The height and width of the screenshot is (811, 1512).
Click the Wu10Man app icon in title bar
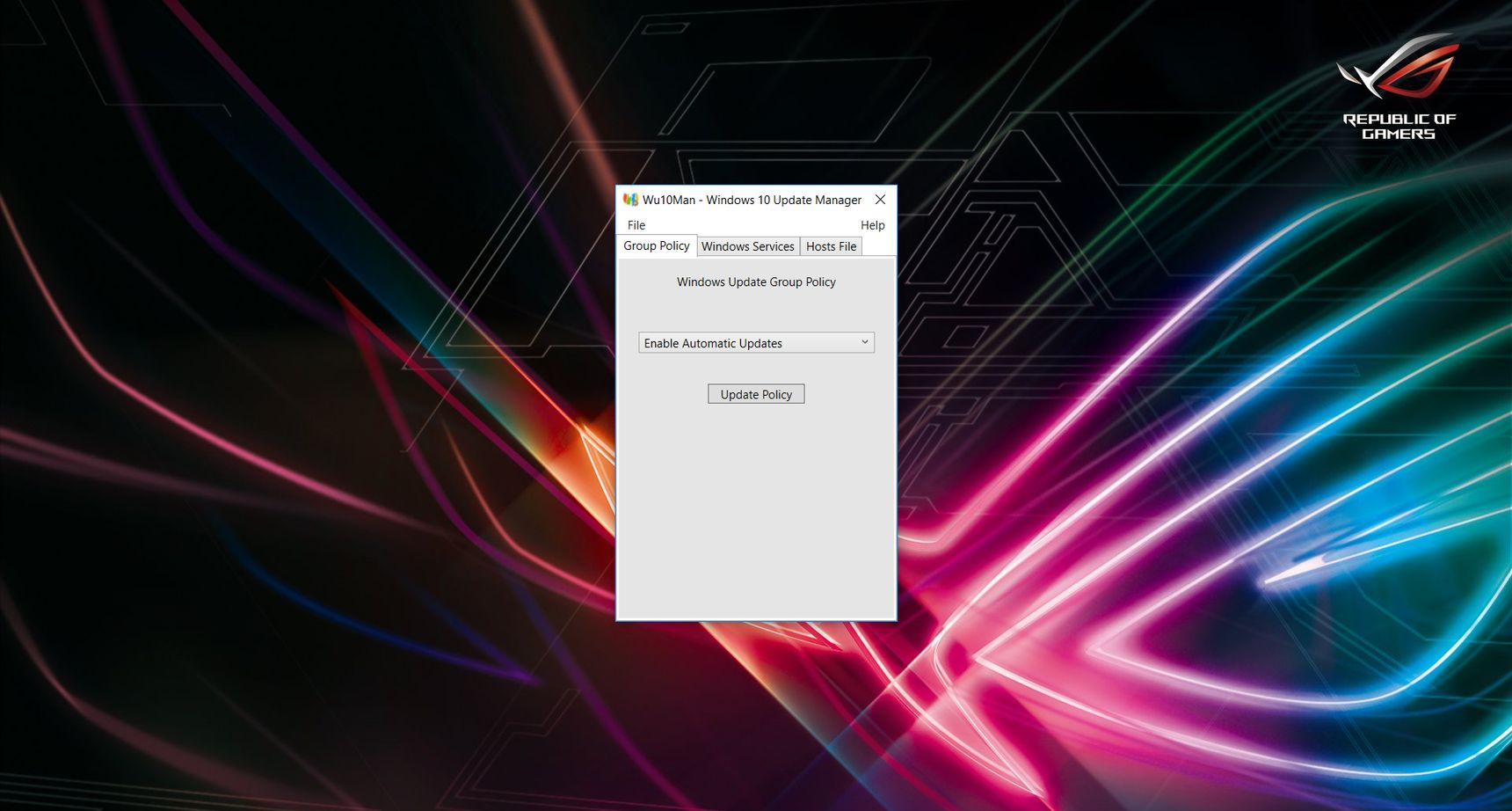point(630,200)
